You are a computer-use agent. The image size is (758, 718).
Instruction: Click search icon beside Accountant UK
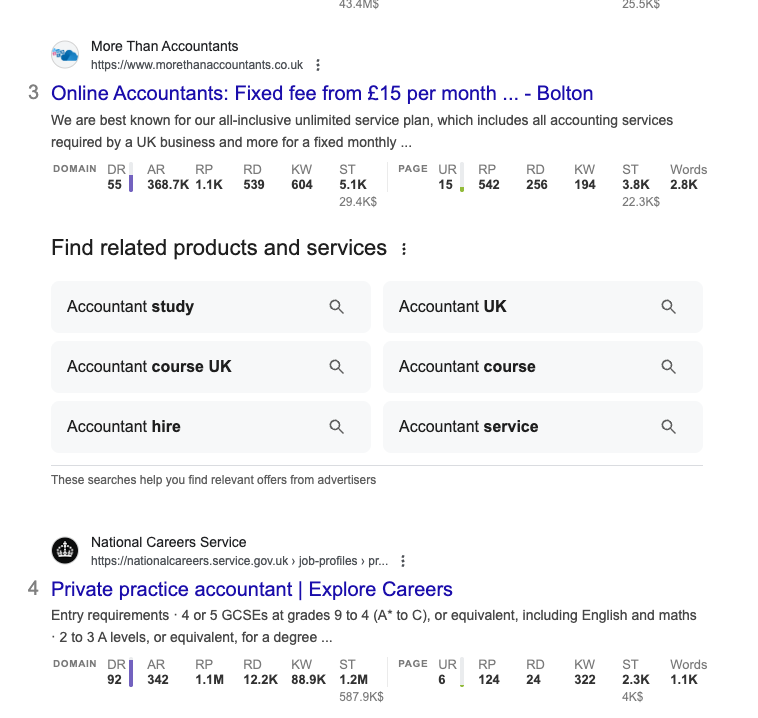pos(669,307)
